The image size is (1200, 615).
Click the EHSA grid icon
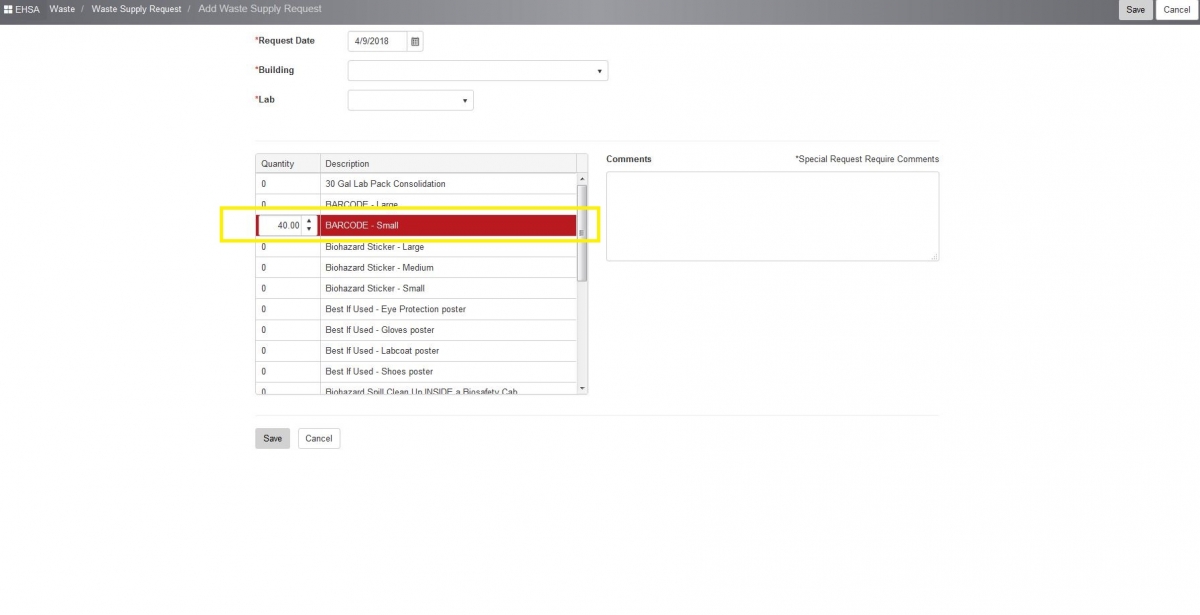pos(8,9)
